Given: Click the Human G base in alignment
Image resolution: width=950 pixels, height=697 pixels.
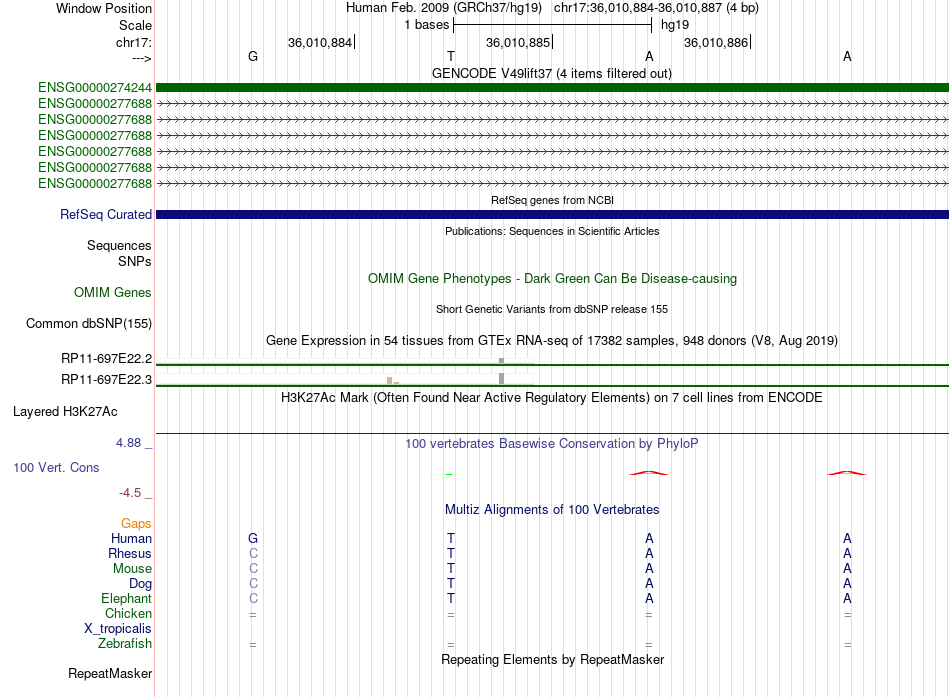Looking at the screenshot, I should tap(253, 538).
